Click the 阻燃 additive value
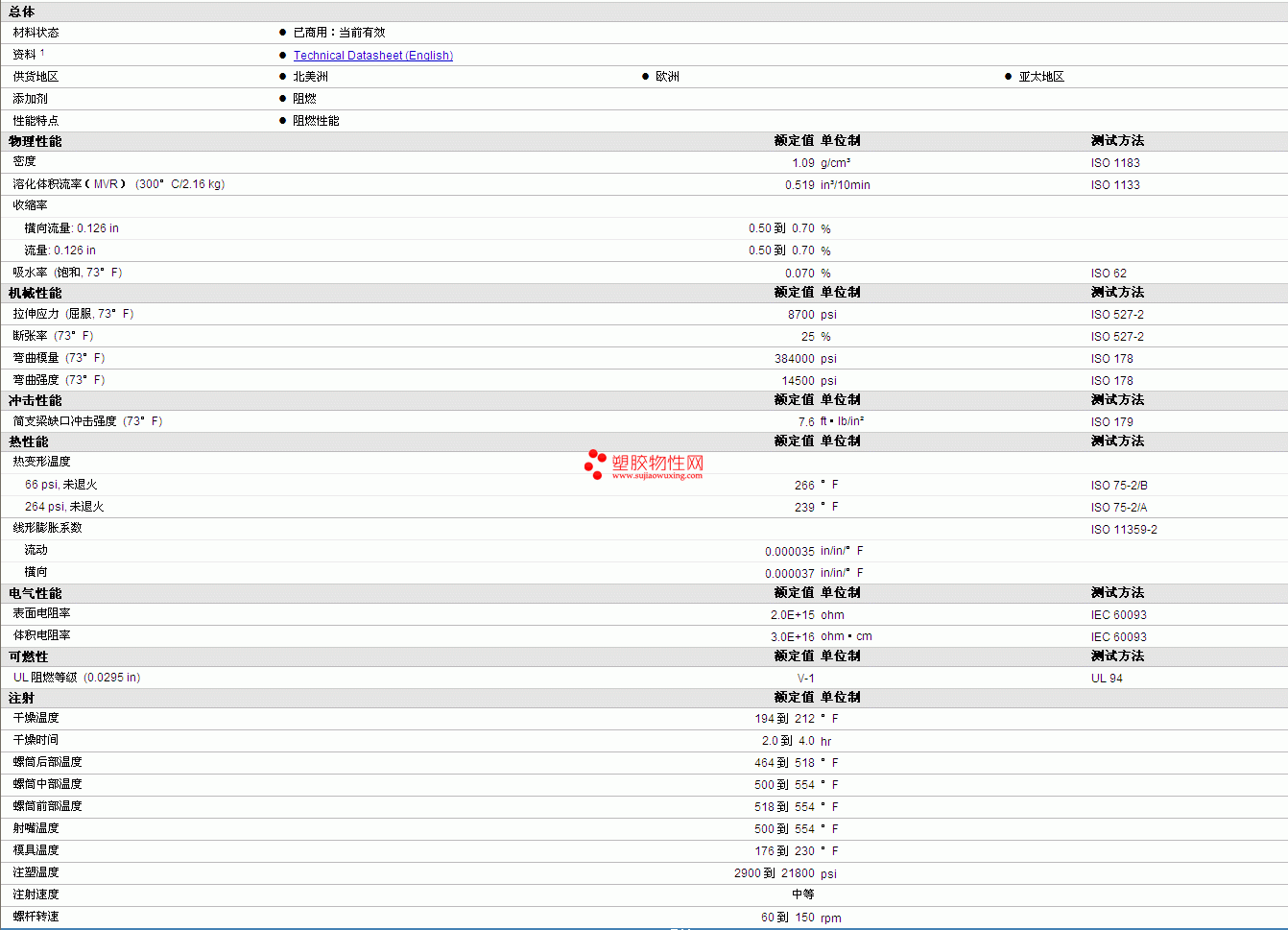Screen dimensions: 1288x930 304,99
